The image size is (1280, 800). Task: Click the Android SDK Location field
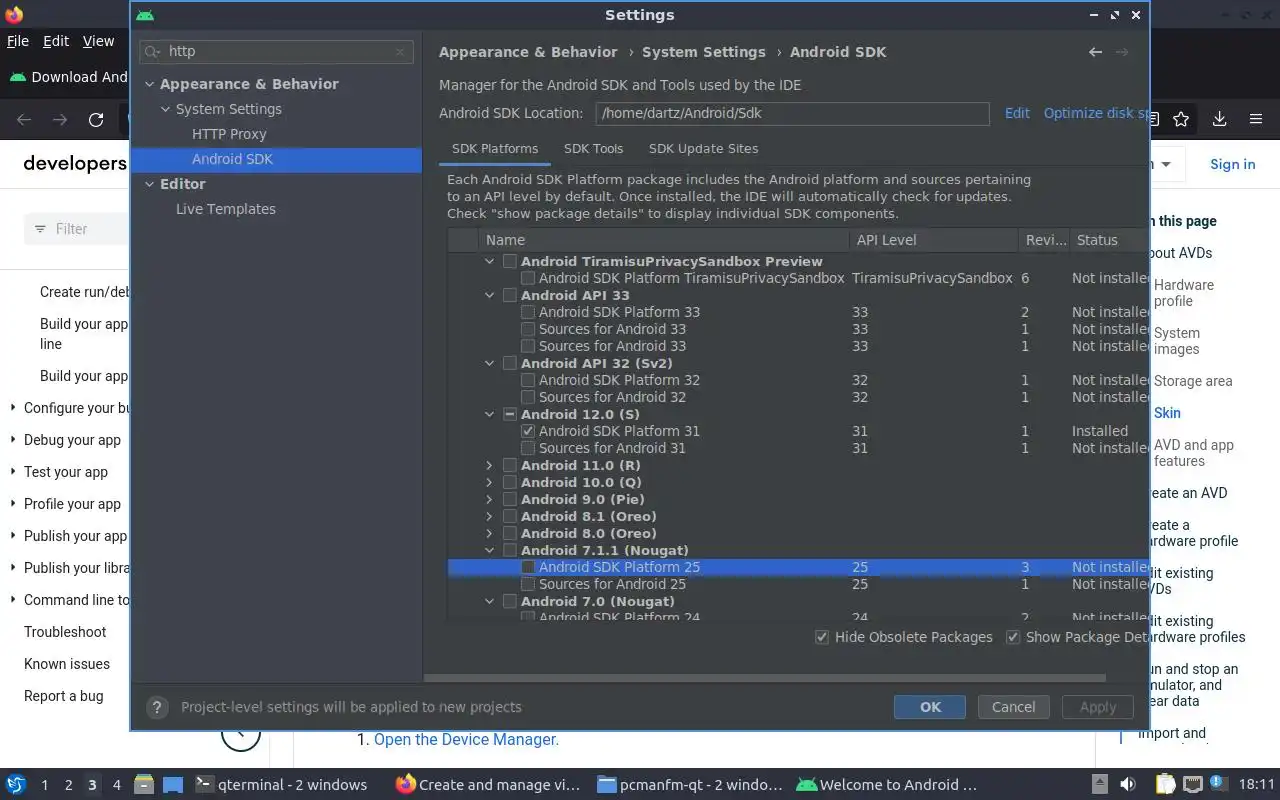point(792,113)
